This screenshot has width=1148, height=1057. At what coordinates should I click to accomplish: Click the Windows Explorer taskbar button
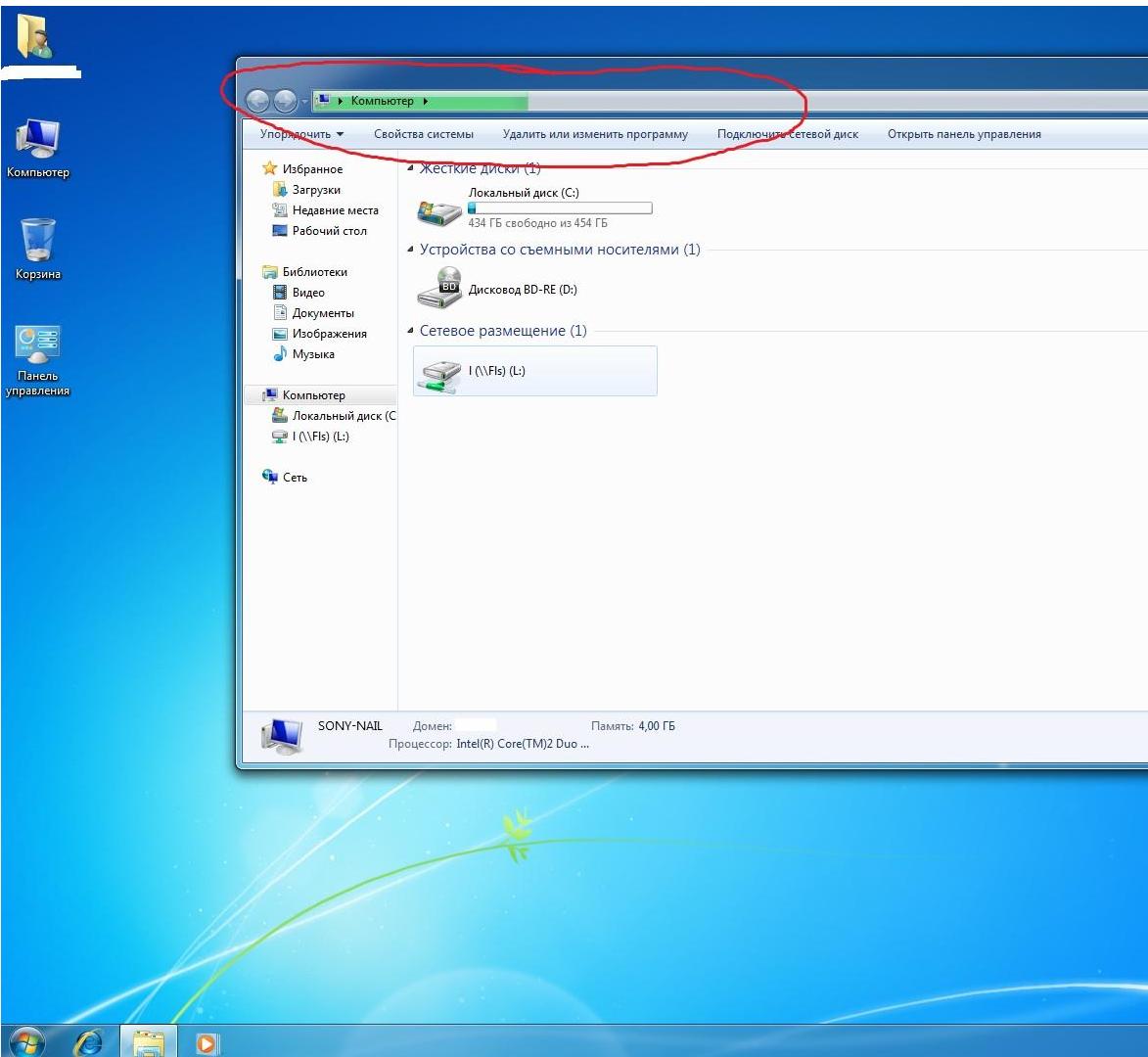point(149,1041)
